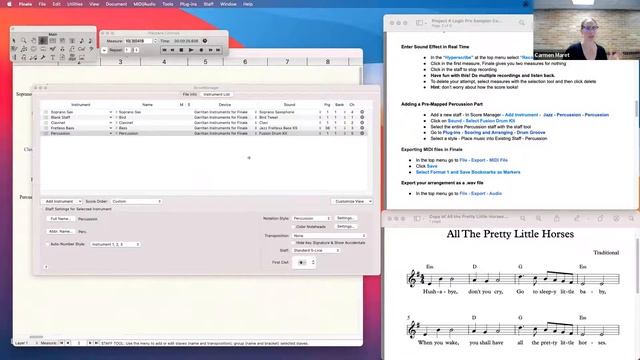Click Measure stepper arrows in Playback Controls
640x360 pixels.
click(x=156, y=41)
